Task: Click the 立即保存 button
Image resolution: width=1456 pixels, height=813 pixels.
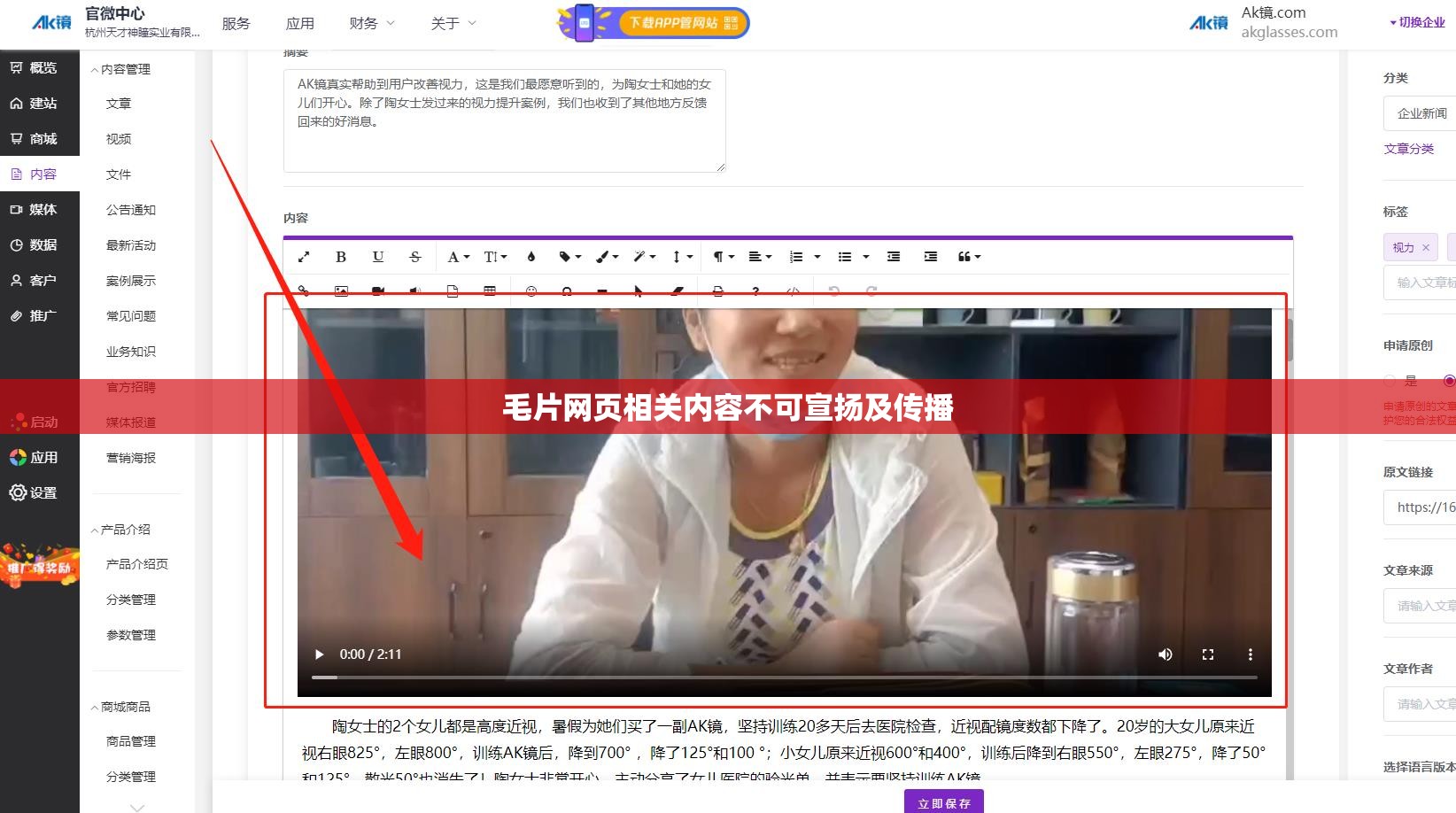Action: click(944, 801)
